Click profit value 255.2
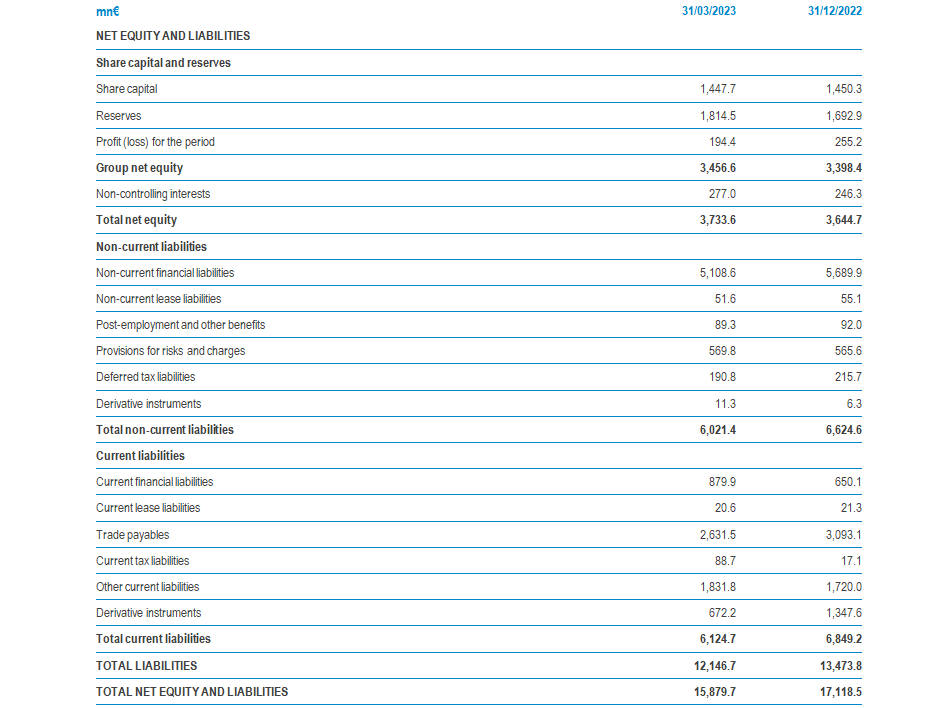This screenshot has width=949, height=708. click(x=849, y=142)
